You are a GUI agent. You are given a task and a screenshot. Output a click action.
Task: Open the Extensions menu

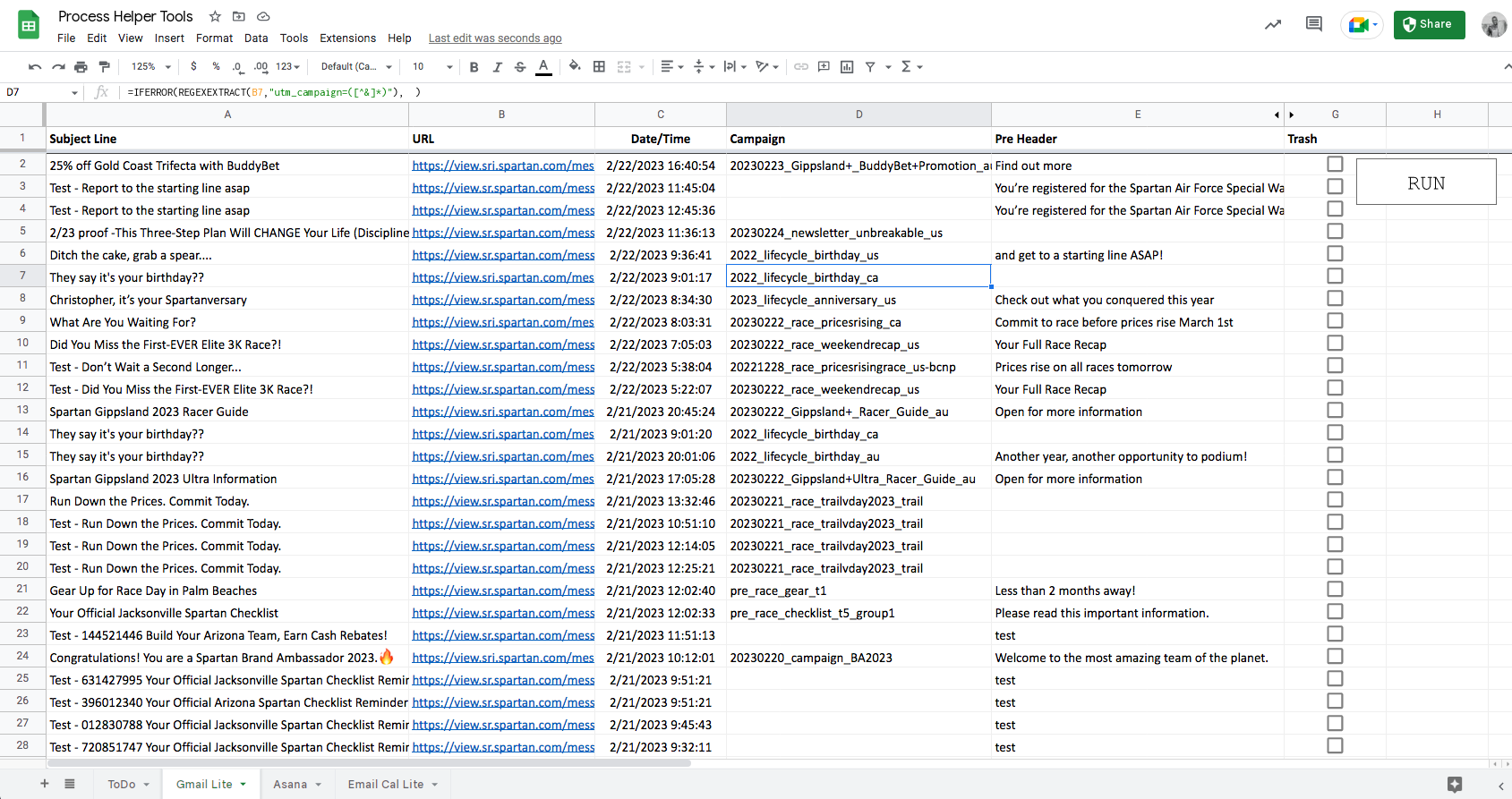click(x=347, y=38)
